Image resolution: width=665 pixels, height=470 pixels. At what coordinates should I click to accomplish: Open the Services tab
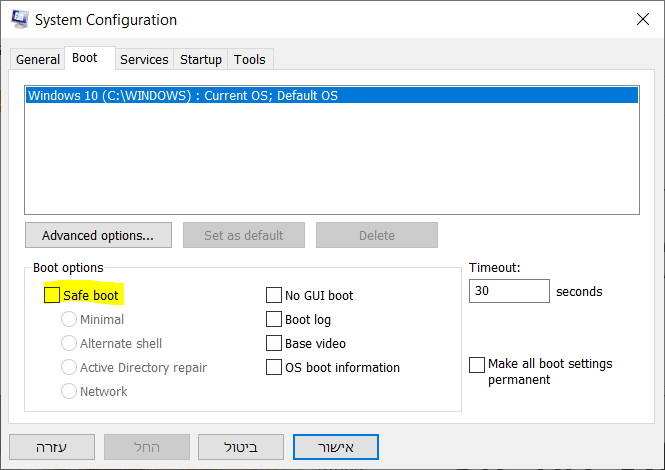[x=144, y=60]
